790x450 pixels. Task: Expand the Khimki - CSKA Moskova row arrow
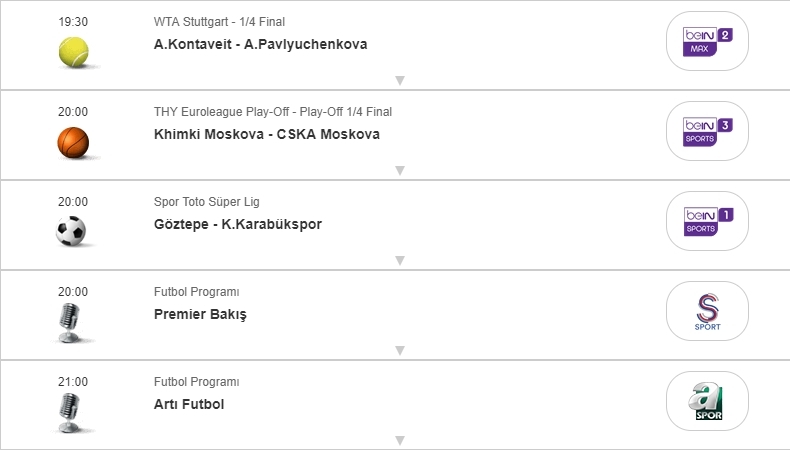(x=399, y=170)
